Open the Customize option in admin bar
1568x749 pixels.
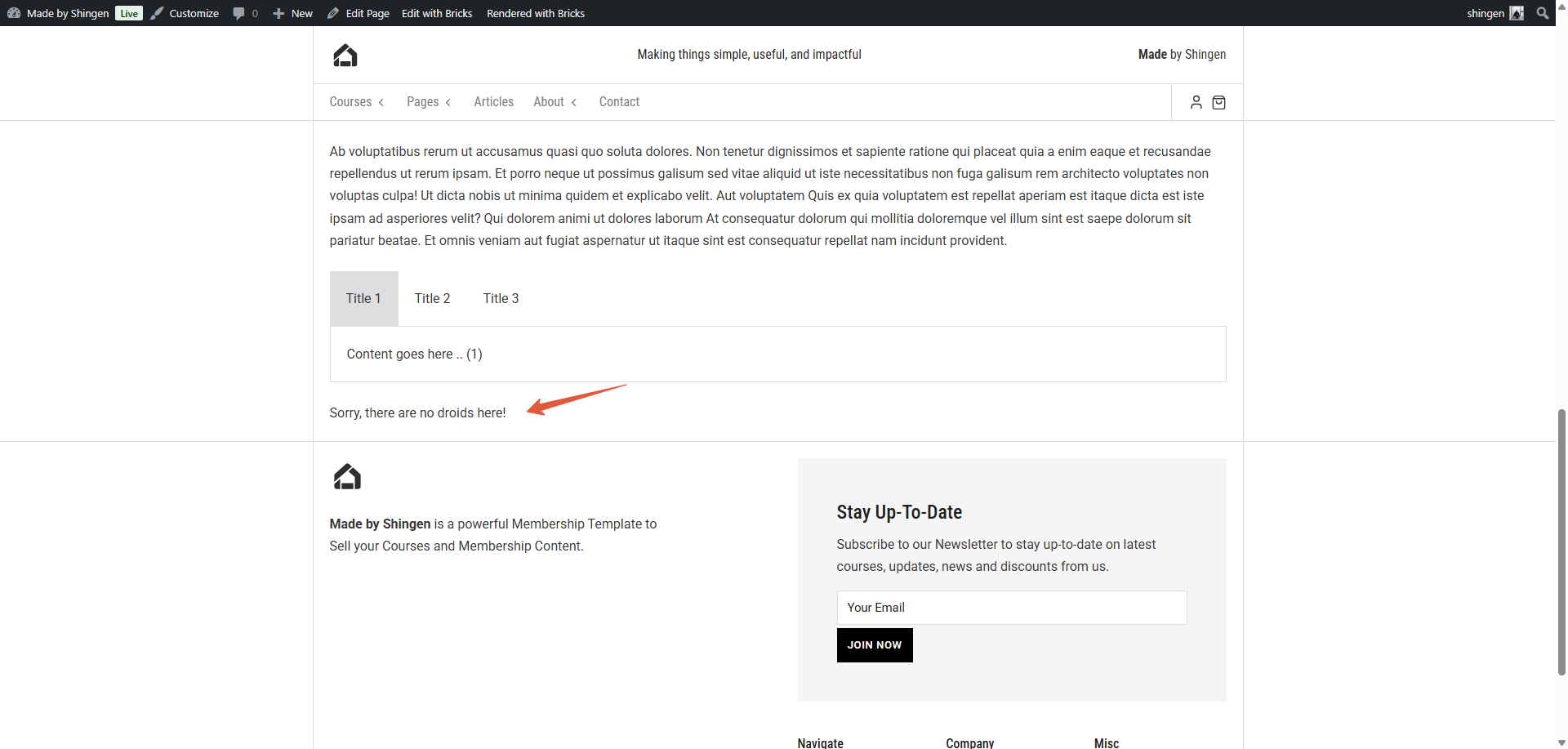pyautogui.click(x=194, y=13)
